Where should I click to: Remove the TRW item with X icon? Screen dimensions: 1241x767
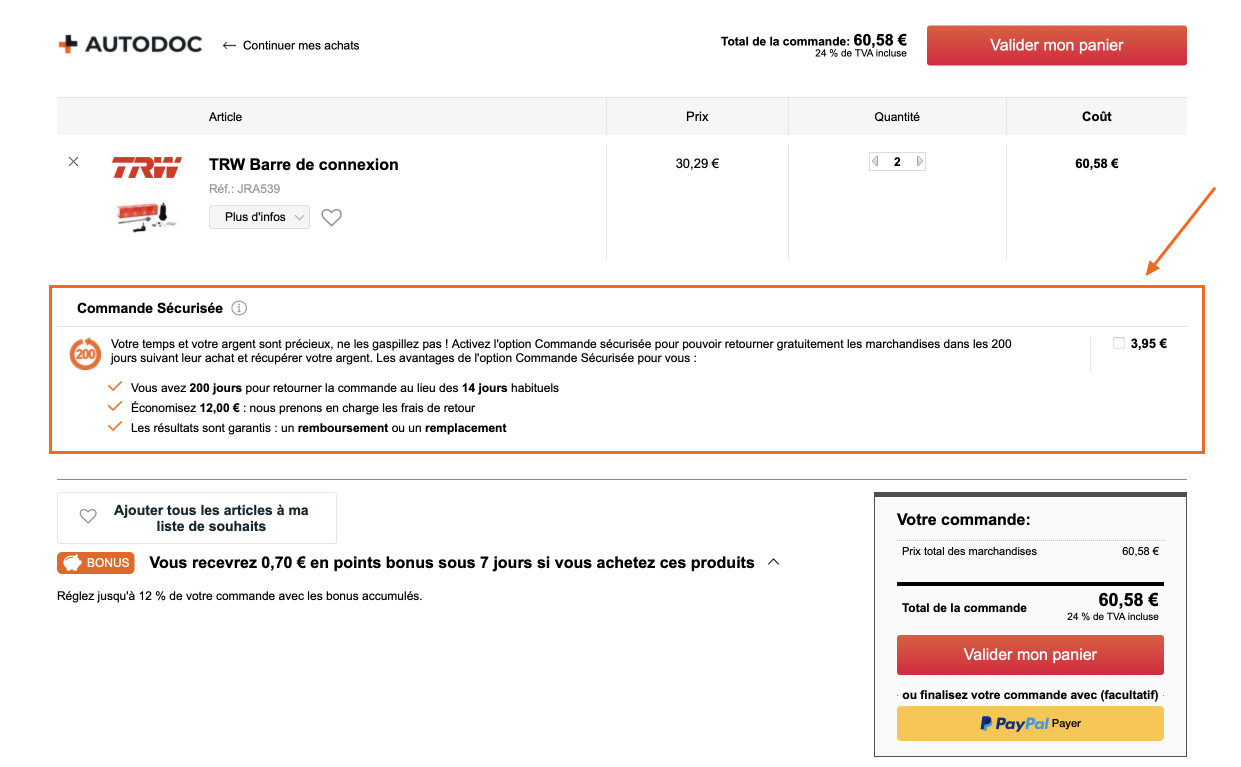point(73,162)
